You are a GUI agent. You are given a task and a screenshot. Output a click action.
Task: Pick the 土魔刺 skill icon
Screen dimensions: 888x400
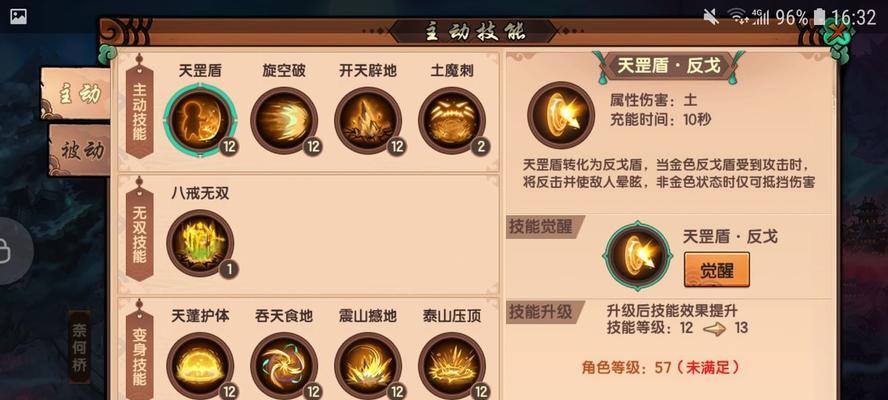coord(452,121)
